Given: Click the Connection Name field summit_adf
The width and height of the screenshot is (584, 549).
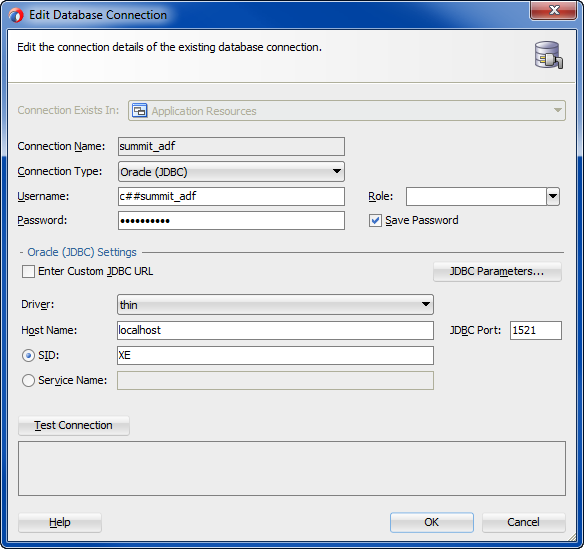Looking at the screenshot, I should (231, 147).
